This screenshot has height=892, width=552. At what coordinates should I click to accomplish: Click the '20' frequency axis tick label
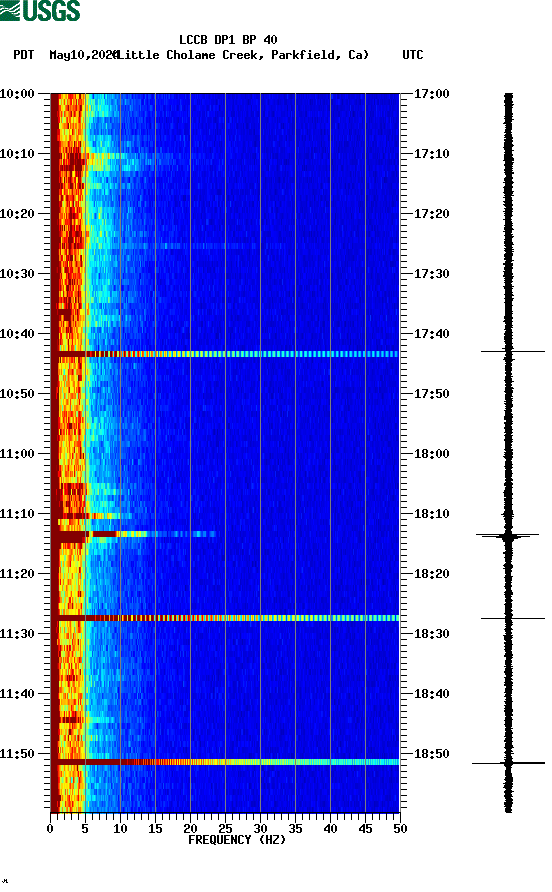coord(190,829)
